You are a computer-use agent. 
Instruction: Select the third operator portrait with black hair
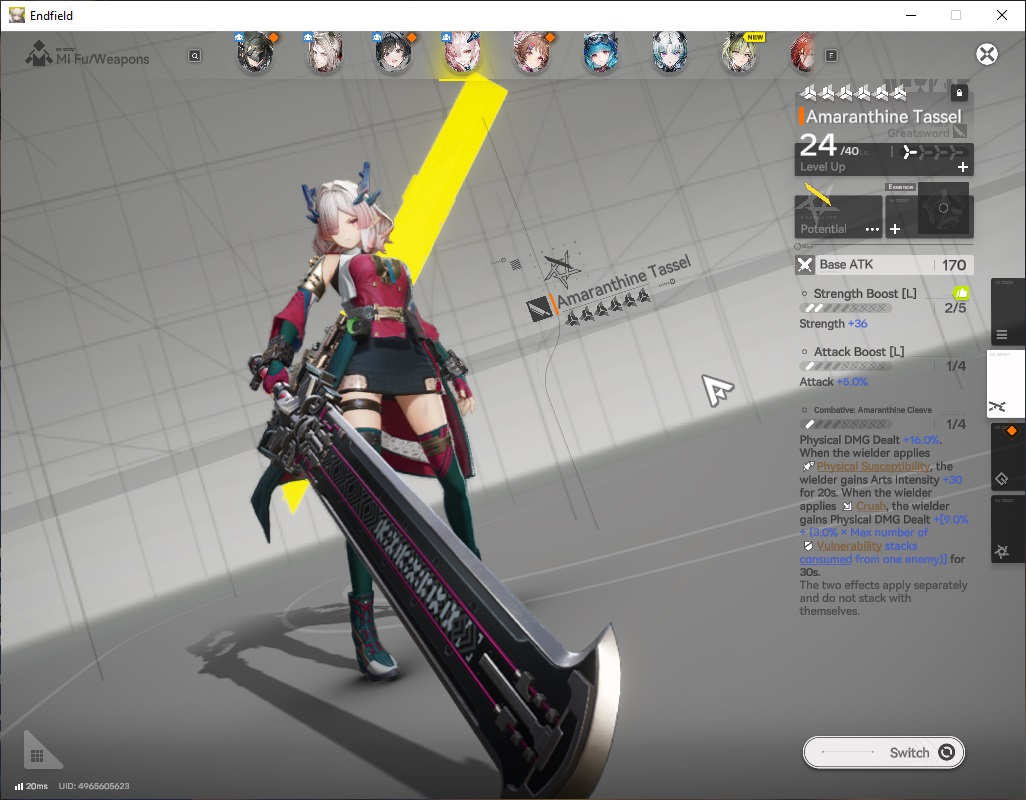393,54
